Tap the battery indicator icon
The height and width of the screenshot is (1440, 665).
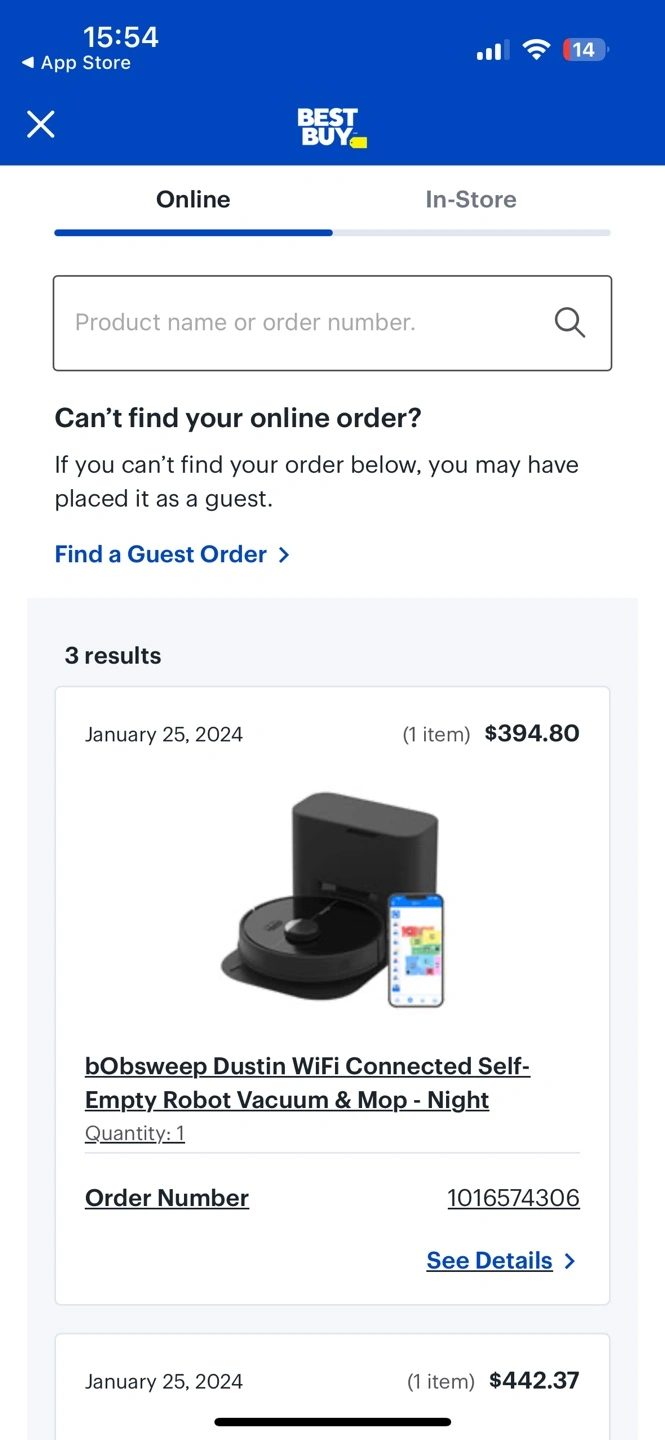pyautogui.click(x=585, y=50)
